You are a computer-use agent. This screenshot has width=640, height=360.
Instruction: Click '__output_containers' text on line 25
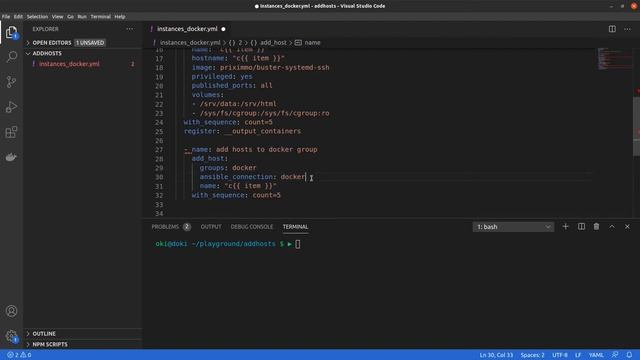262,131
